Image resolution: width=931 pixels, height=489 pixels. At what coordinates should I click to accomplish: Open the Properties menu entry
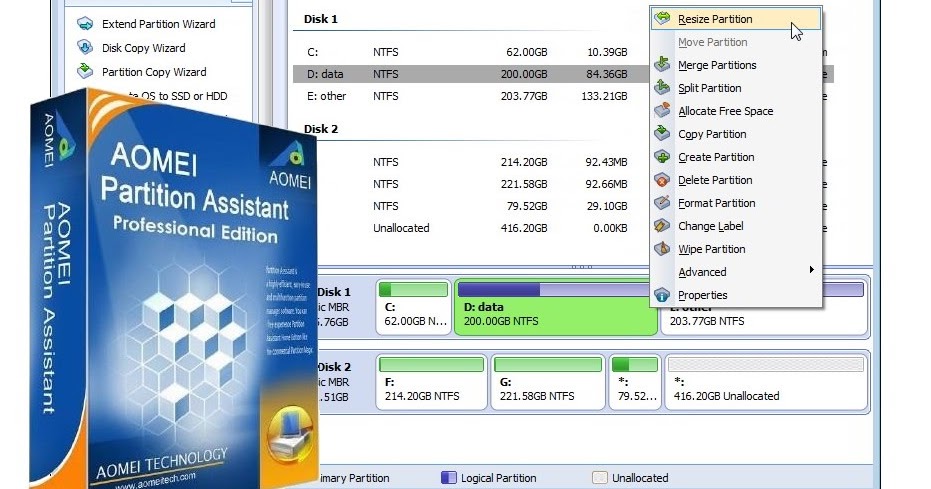tap(736, 295)
